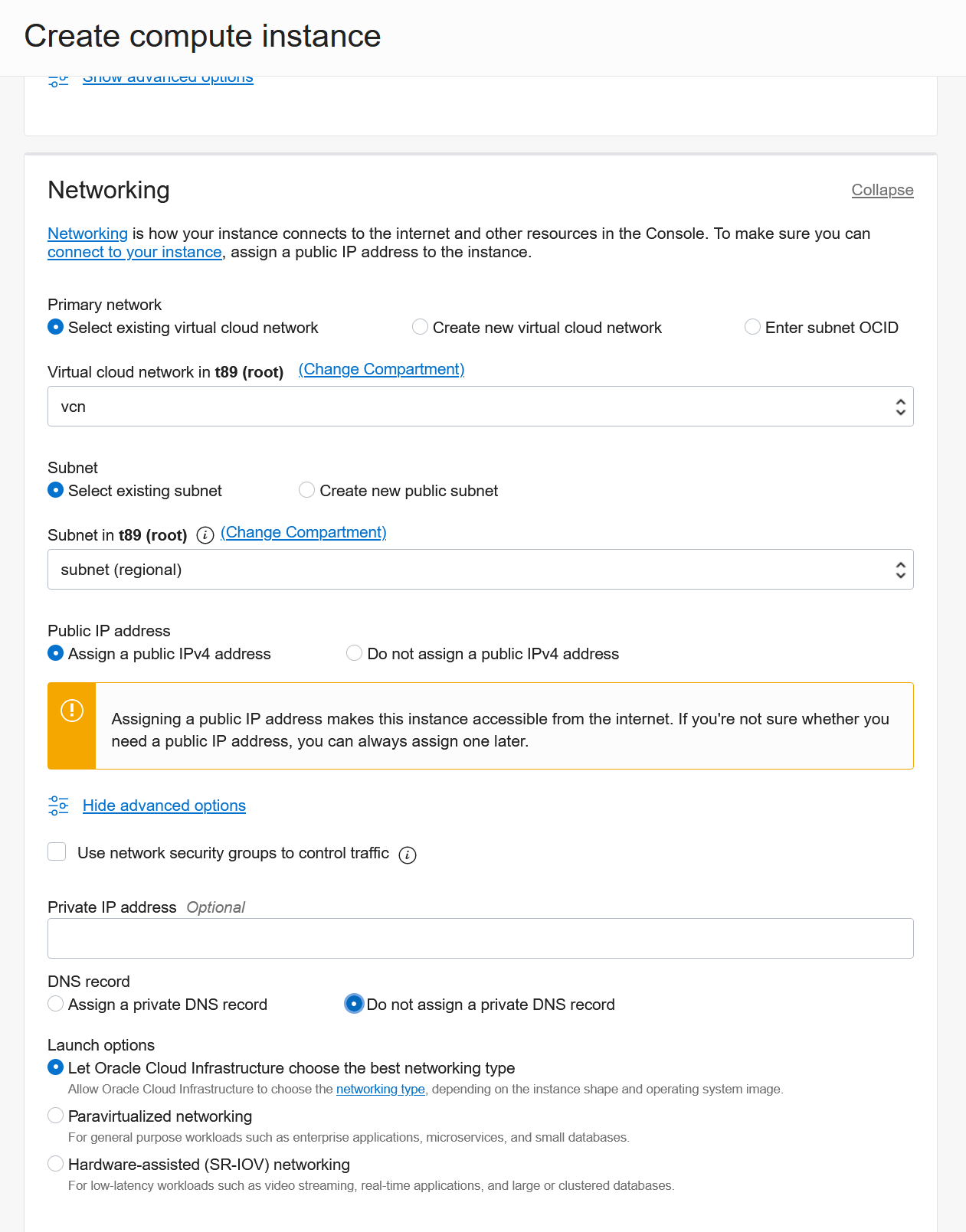Click Change Compartment for virtual cloud network
The image size is (966, 1232).
click(381, 369)
